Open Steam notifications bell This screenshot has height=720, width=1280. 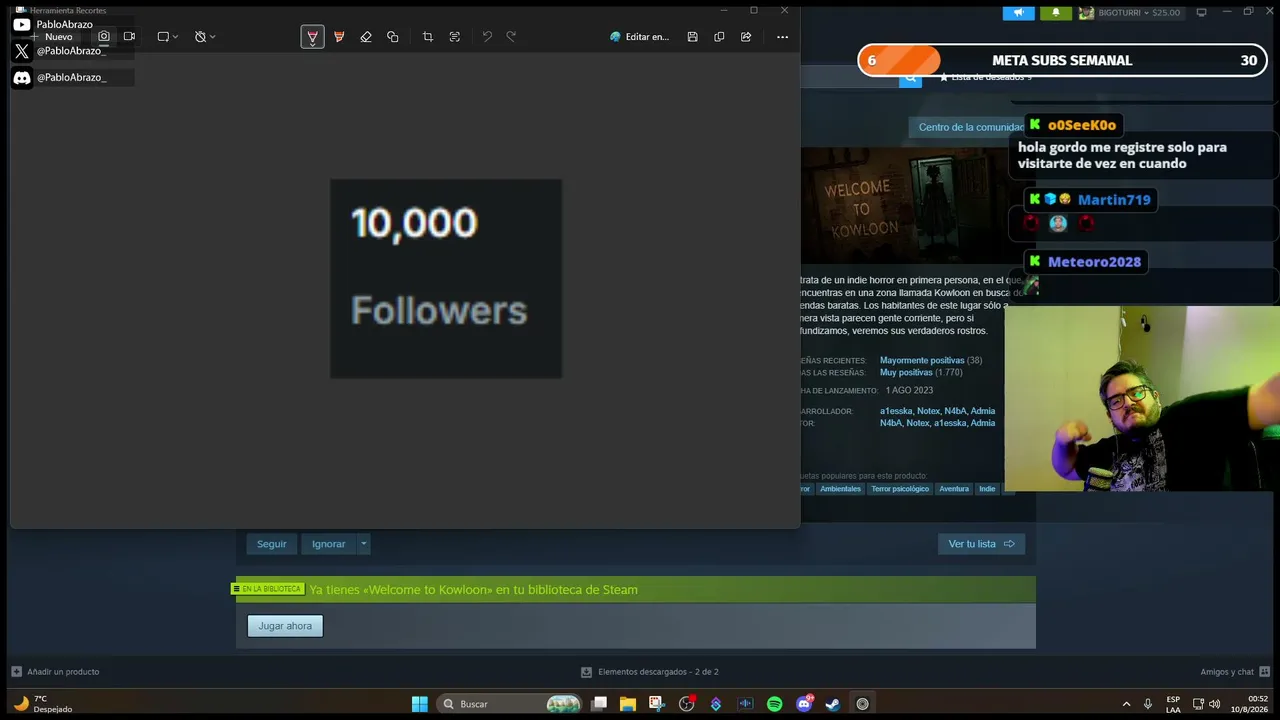[x=1056, y=12]
